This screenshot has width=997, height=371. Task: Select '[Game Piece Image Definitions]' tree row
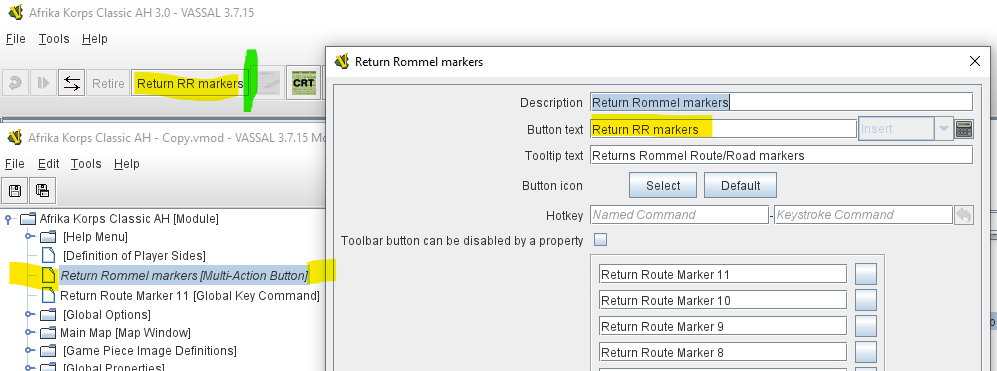[x=149, y=351]
